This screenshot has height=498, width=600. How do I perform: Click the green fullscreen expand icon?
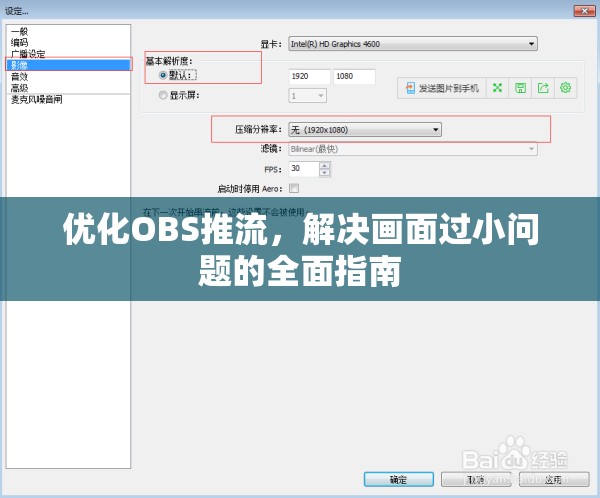tap(497, 88)
